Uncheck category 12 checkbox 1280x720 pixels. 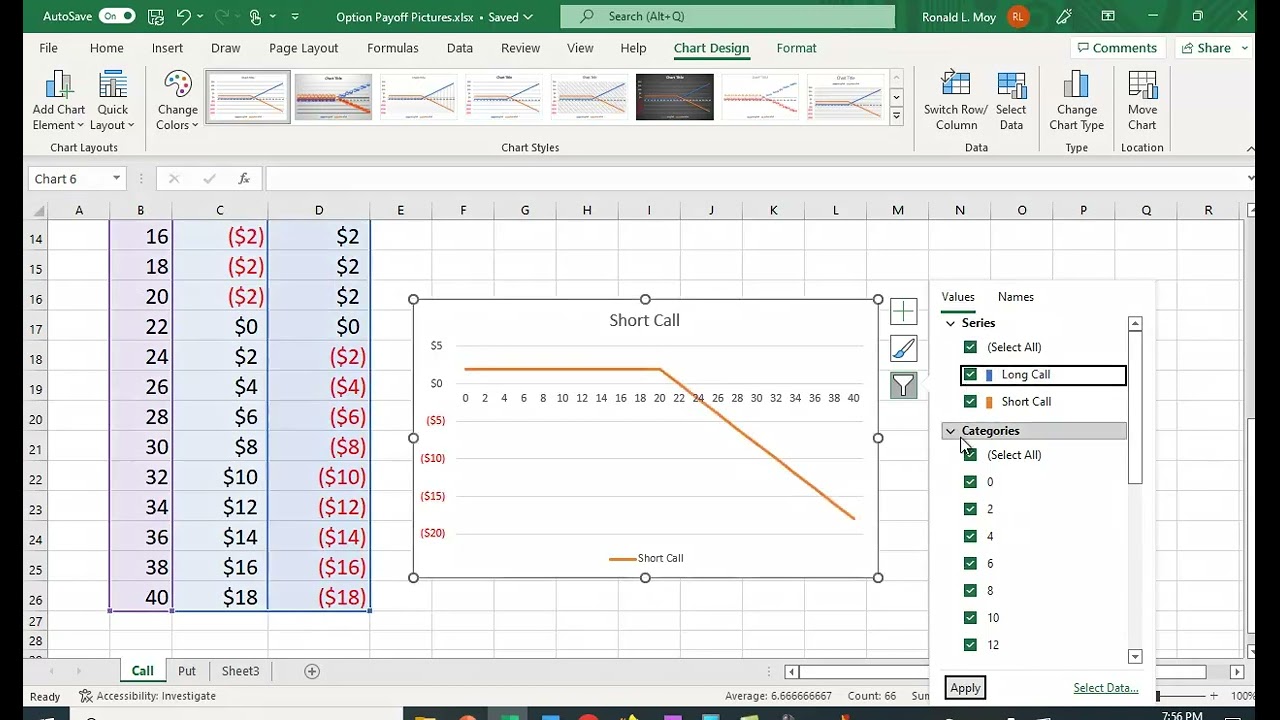[970, 645]
